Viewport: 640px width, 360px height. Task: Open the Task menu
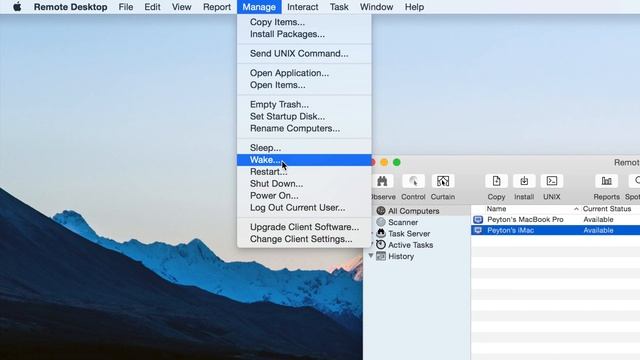(339, 7)
